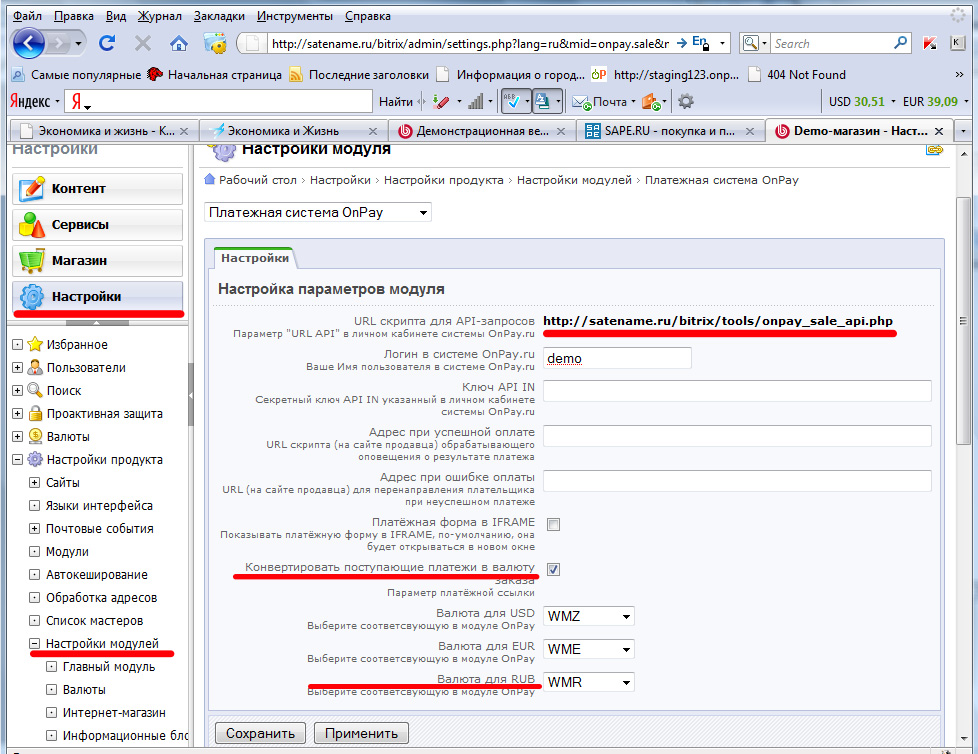Screen dimensions: 978x754
Task: Click the Применить button
Action: (x=361, y=733)
